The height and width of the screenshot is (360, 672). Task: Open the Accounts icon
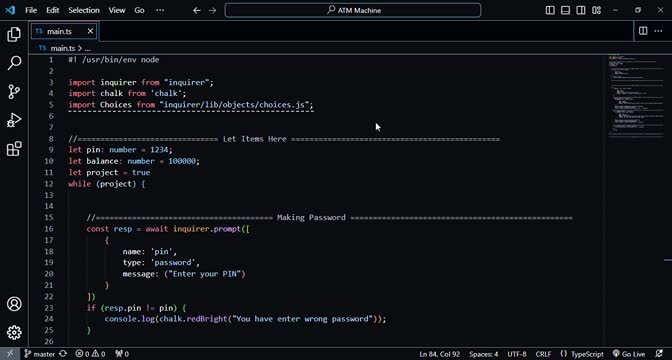click(x=14, y=304)
